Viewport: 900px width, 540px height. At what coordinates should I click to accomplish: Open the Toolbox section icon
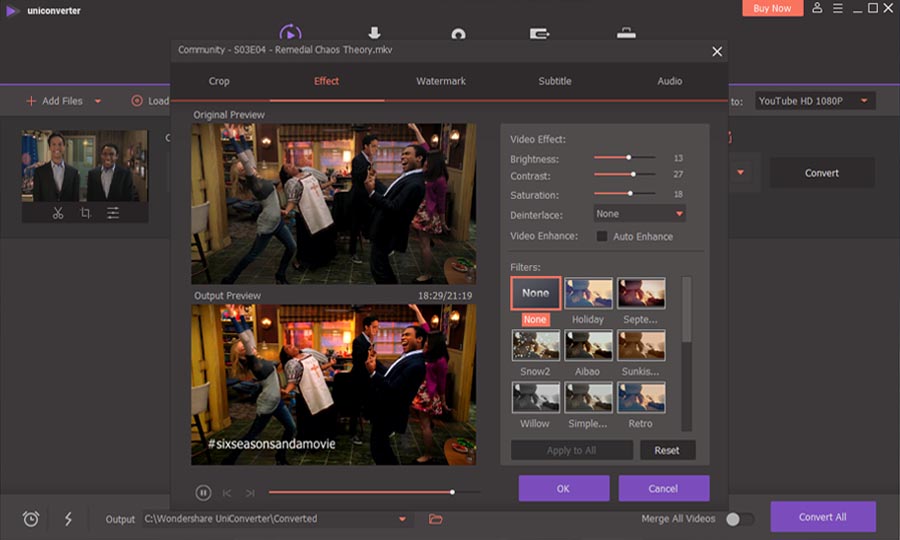[626, 33]
